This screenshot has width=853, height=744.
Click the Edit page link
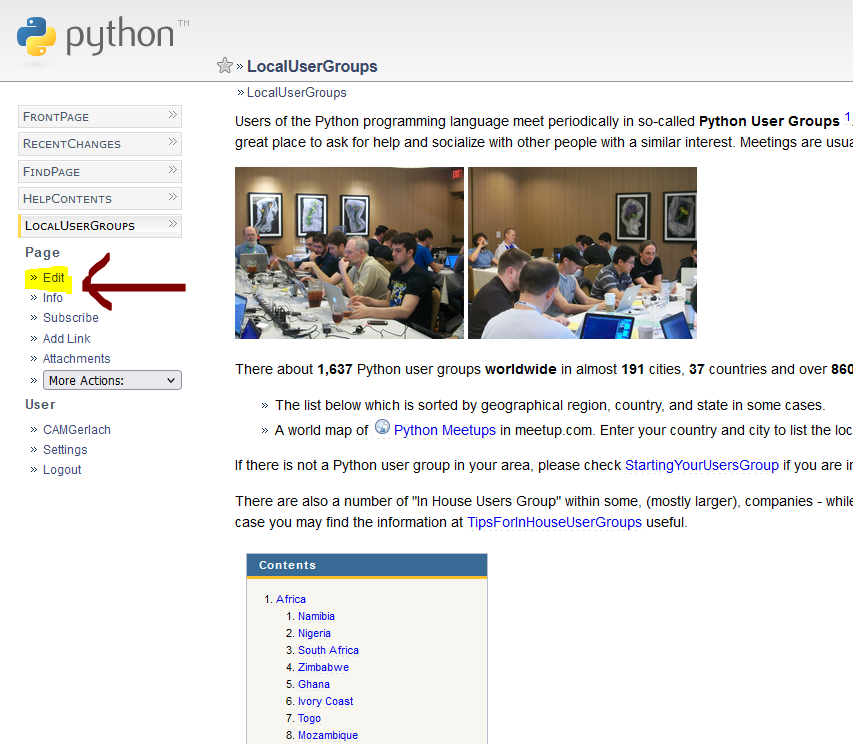point(53,278)
